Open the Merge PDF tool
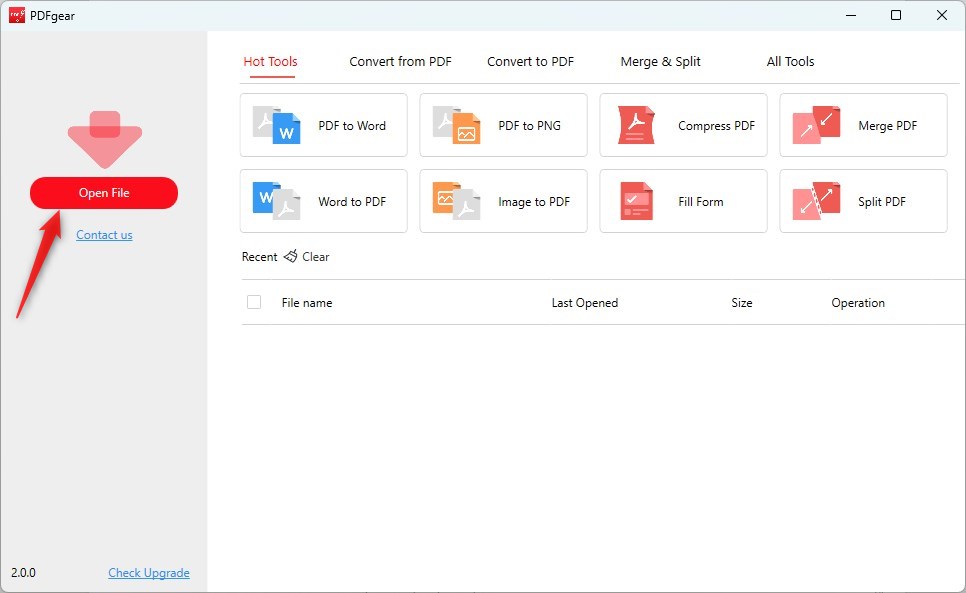 [x=862, y=125]
